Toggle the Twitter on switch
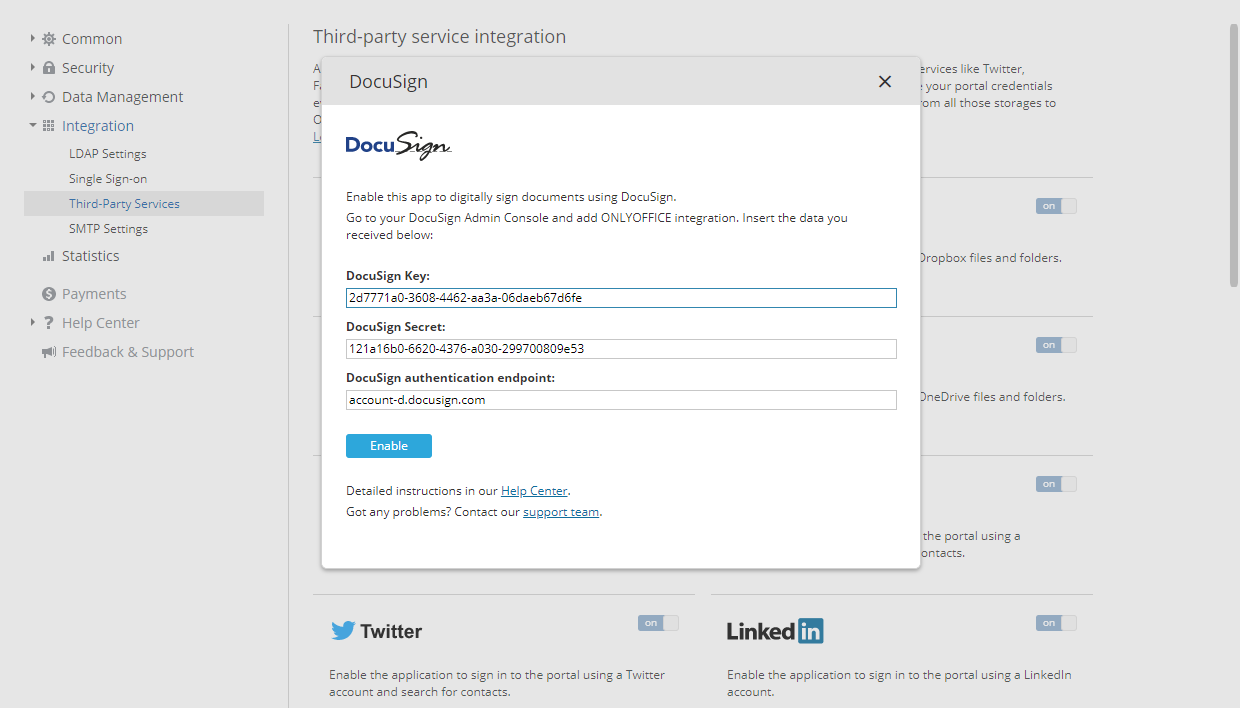Screen dimensions: 1240x708 pyautogui.click(x=658, y=623)
